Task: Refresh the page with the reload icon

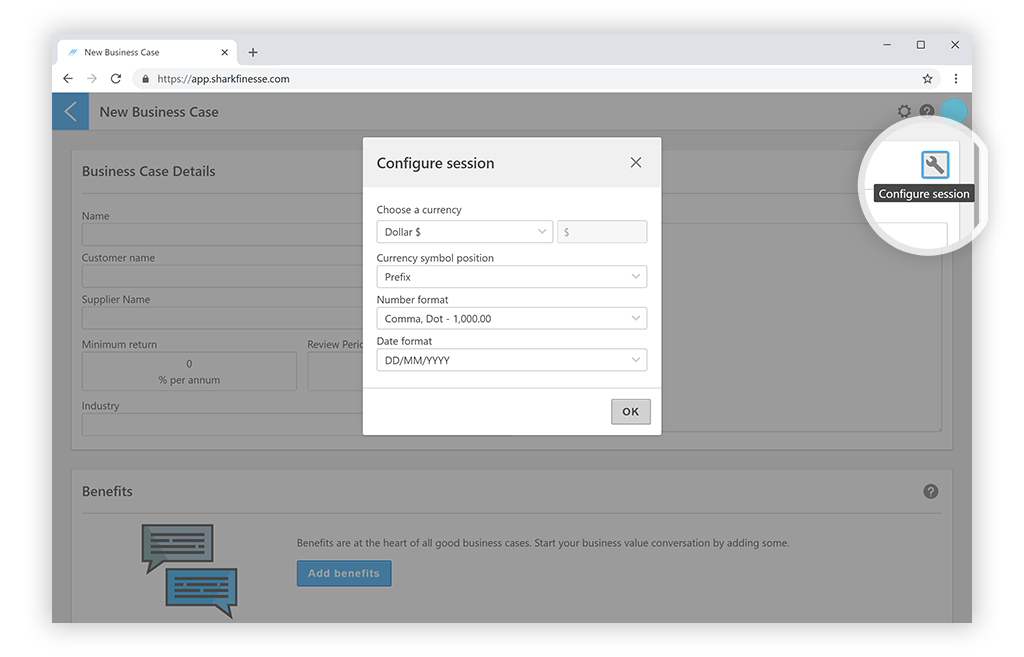Action: pos(115,78)
